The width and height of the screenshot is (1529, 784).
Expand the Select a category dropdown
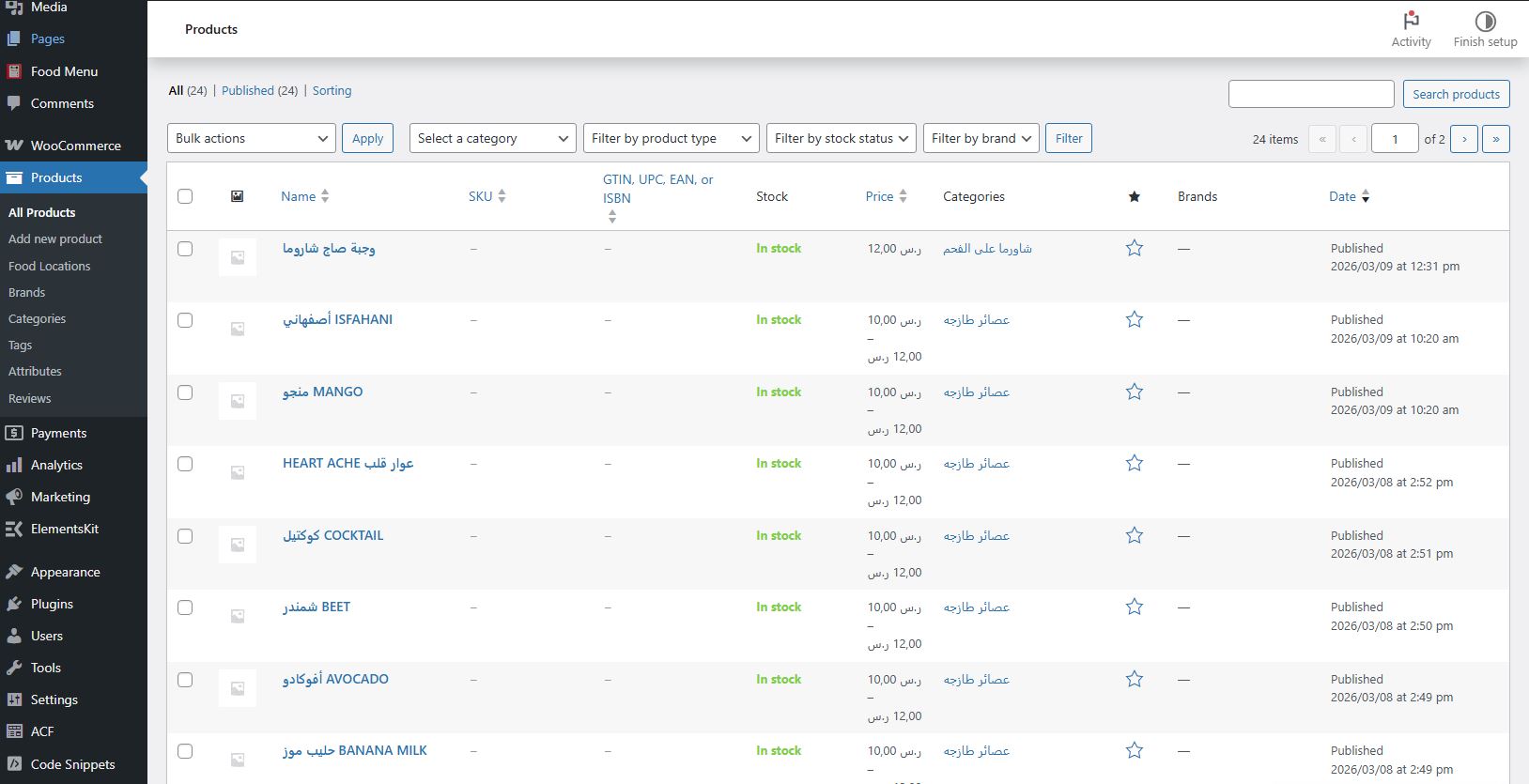coord(492,138)
